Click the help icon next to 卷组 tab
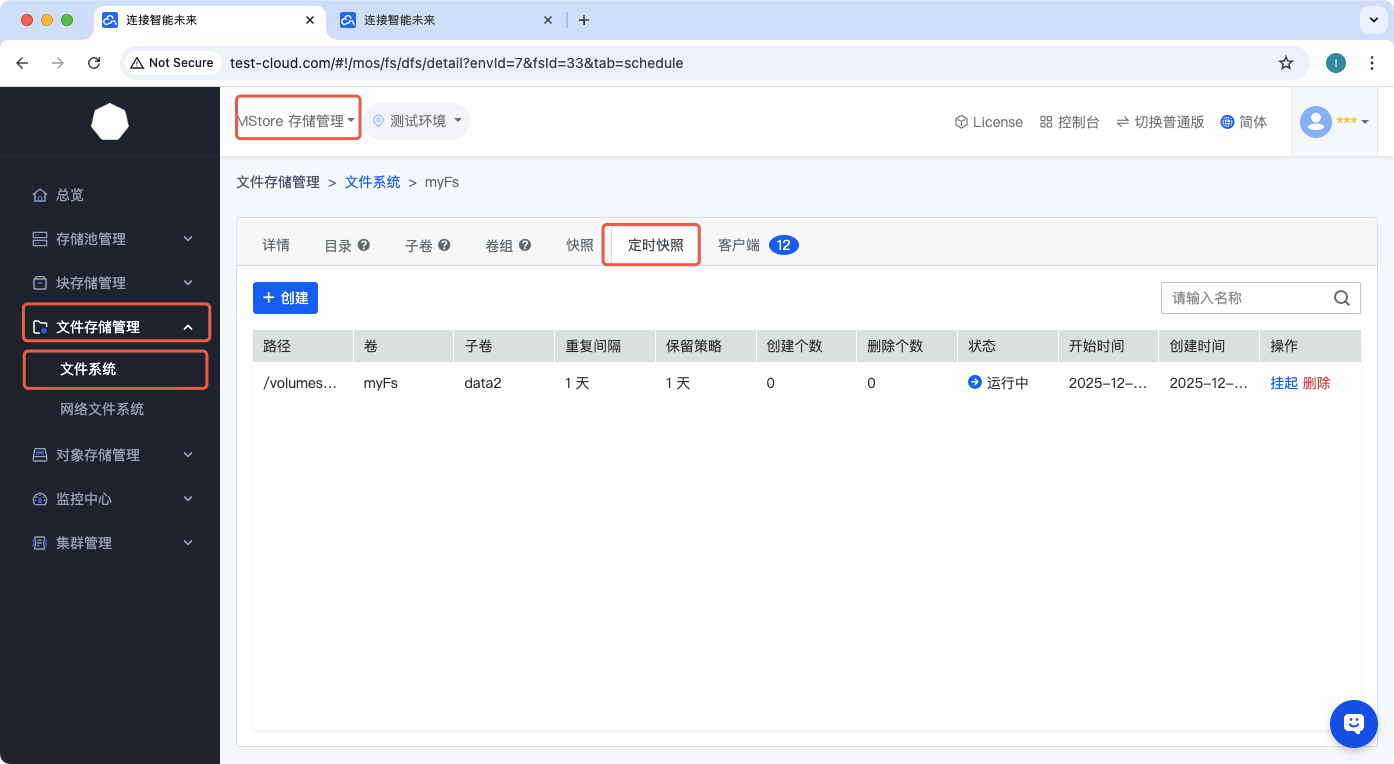The height and width of the screenshot is (764, 1394). click(524, 245)
